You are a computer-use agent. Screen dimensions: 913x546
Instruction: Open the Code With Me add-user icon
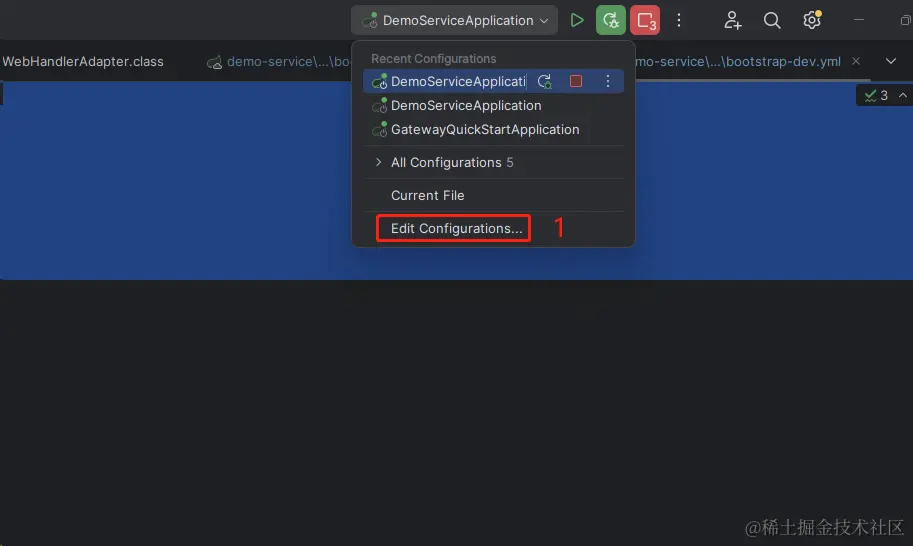[732, 20]
